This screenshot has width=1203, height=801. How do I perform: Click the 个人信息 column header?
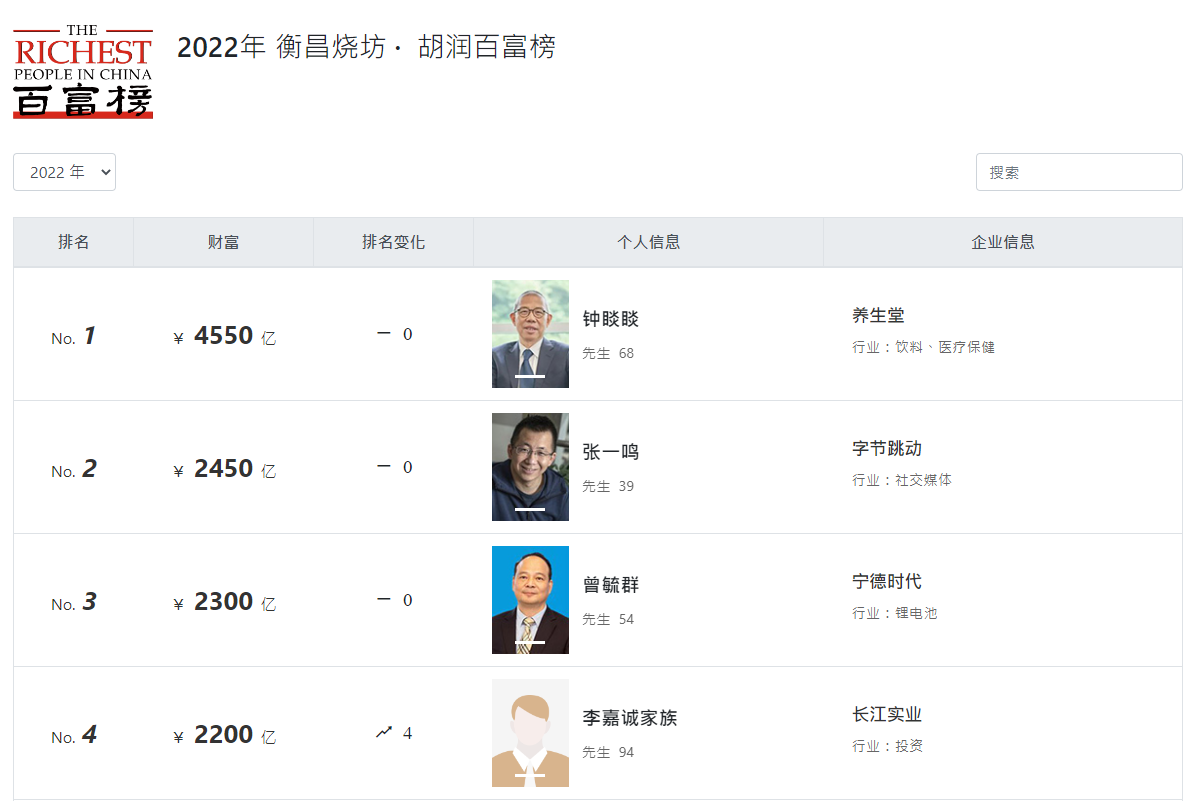pyautogui.click(x=648, y=242)
